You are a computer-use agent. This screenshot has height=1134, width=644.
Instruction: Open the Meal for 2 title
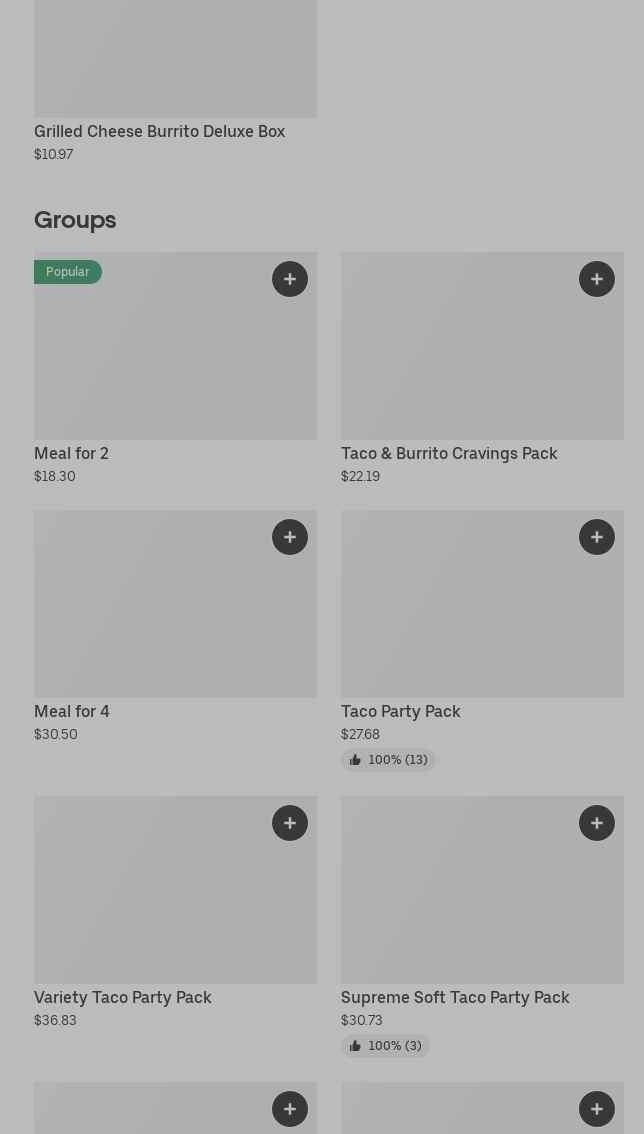(72, 453)
